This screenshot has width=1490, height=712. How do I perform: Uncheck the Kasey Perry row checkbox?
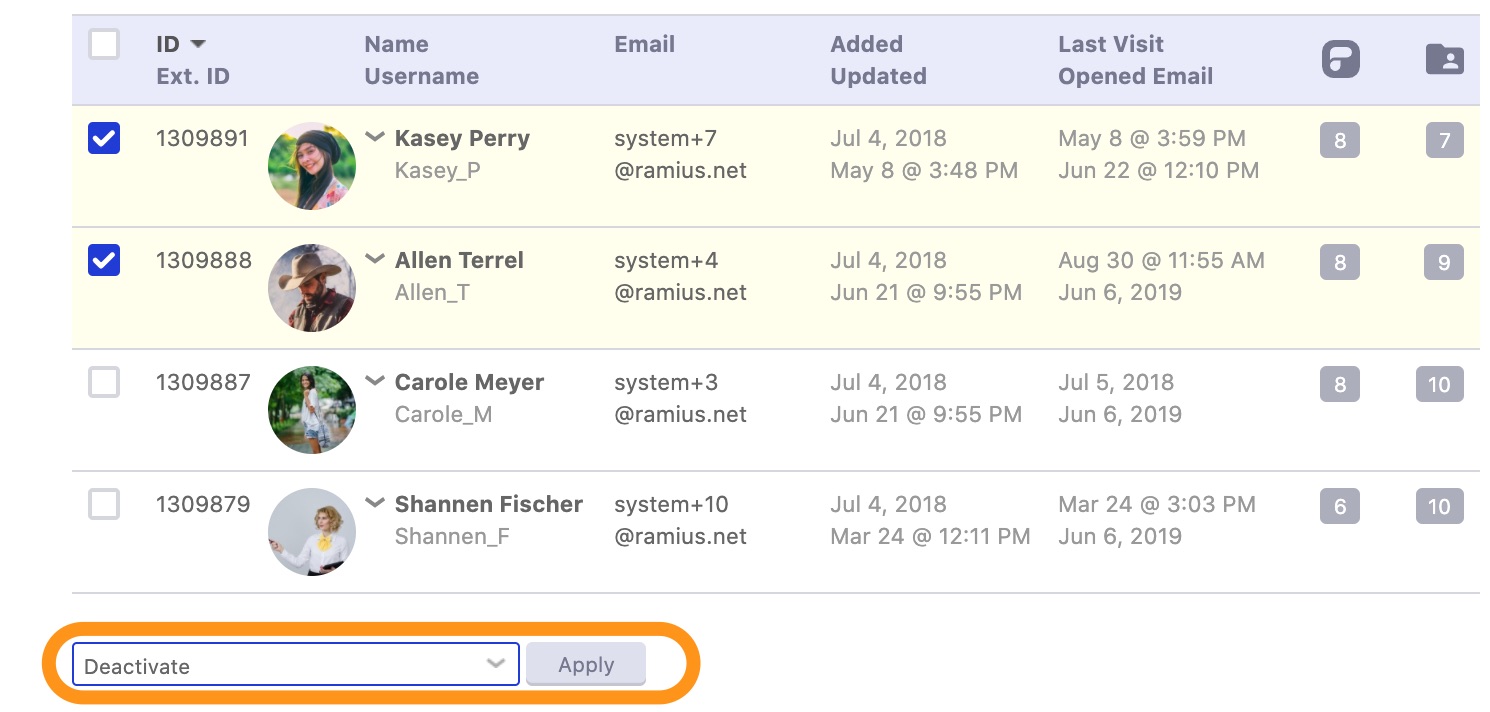point(104,138)
